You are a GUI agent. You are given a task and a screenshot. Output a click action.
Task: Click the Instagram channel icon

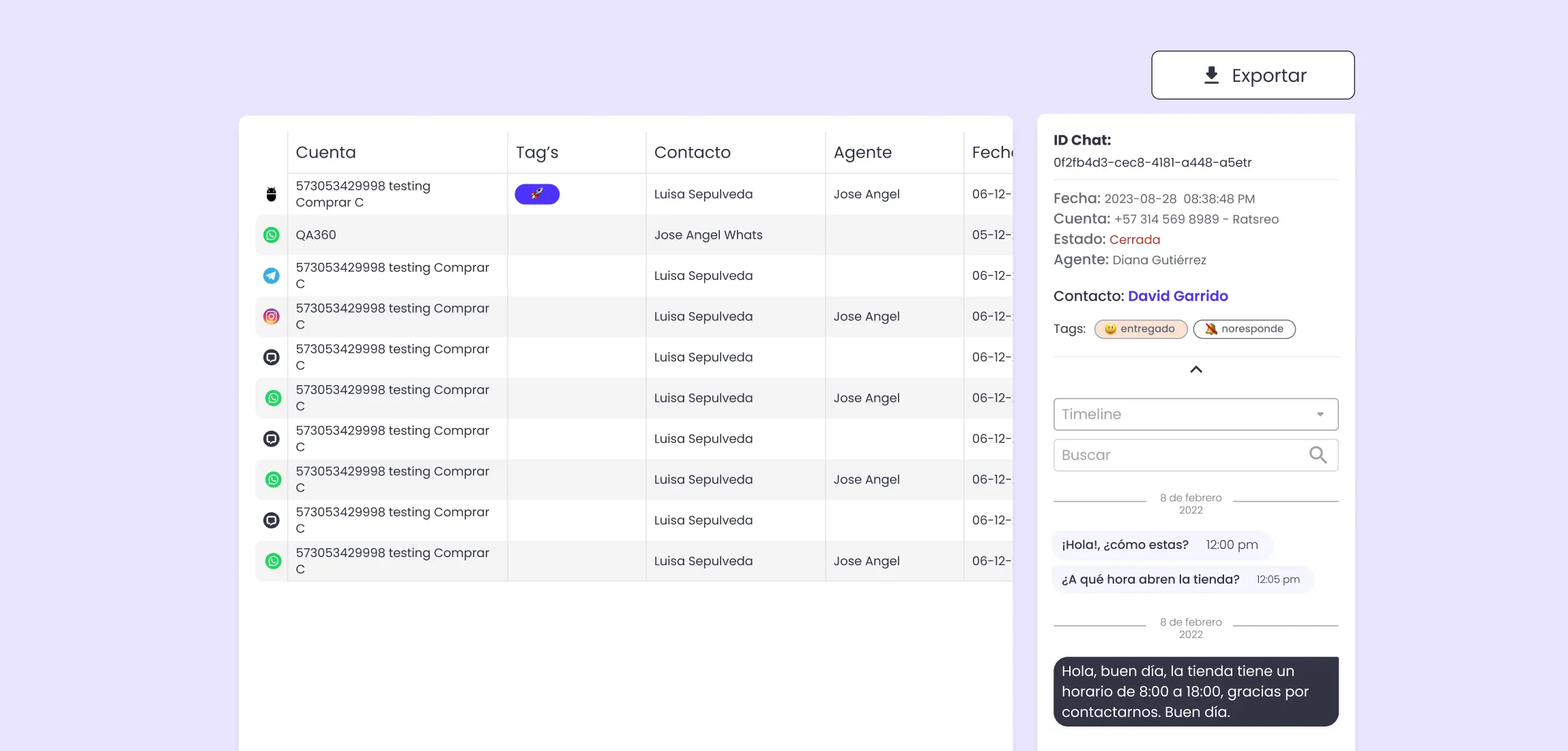click(271, 317)
